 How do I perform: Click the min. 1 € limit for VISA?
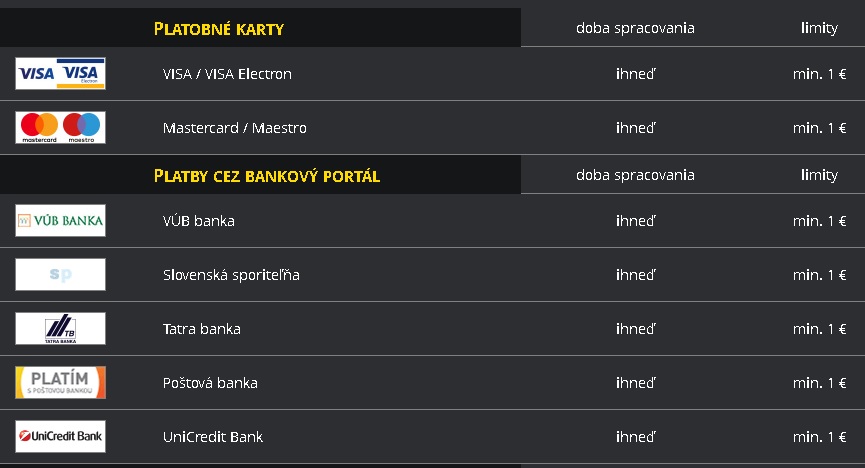pos(819,74)
